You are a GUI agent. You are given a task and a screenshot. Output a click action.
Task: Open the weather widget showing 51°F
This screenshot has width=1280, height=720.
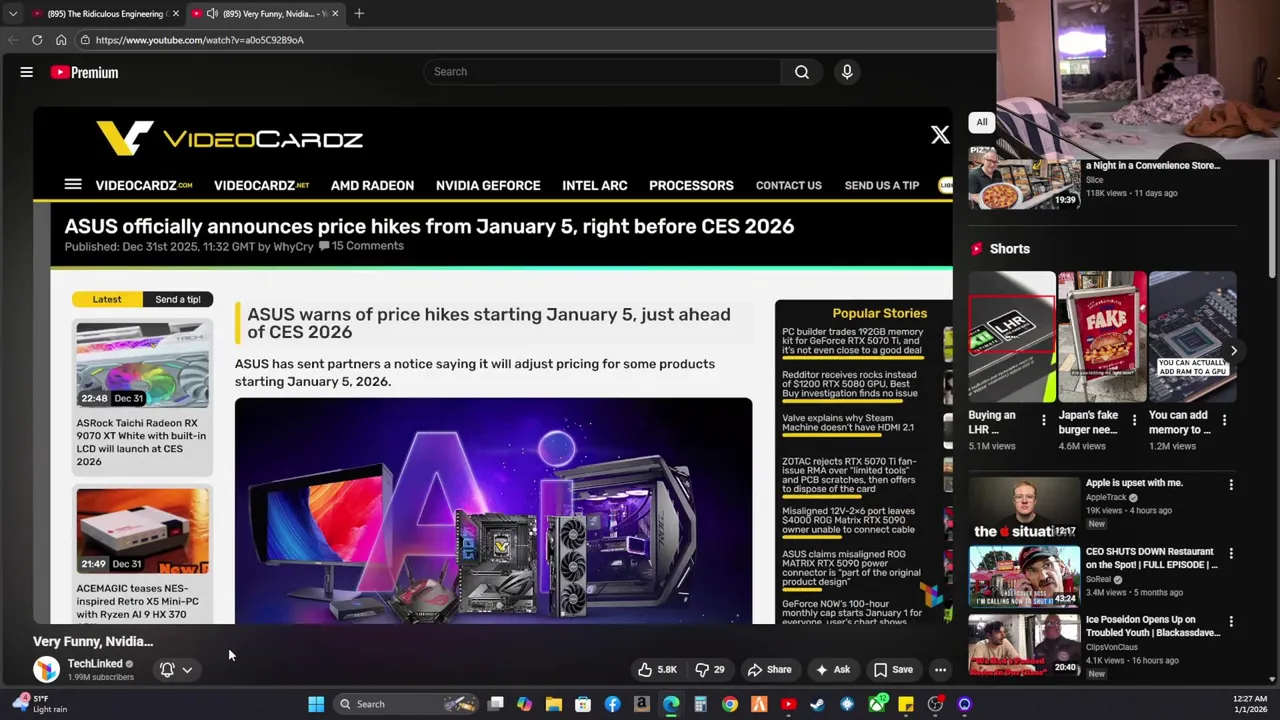point(40,704)
